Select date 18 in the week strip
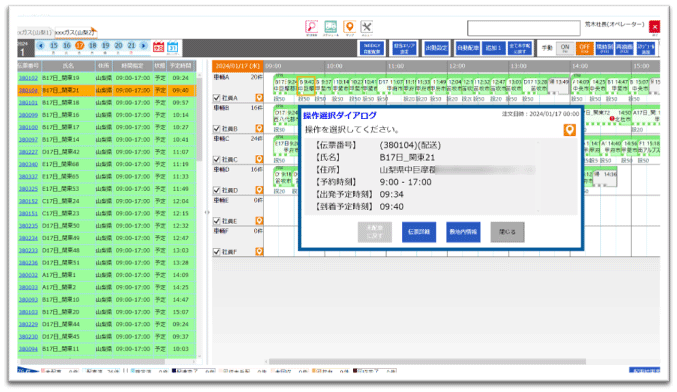This screenshot has width=677, height=392. pyautogui.click(x=92, y=46)
